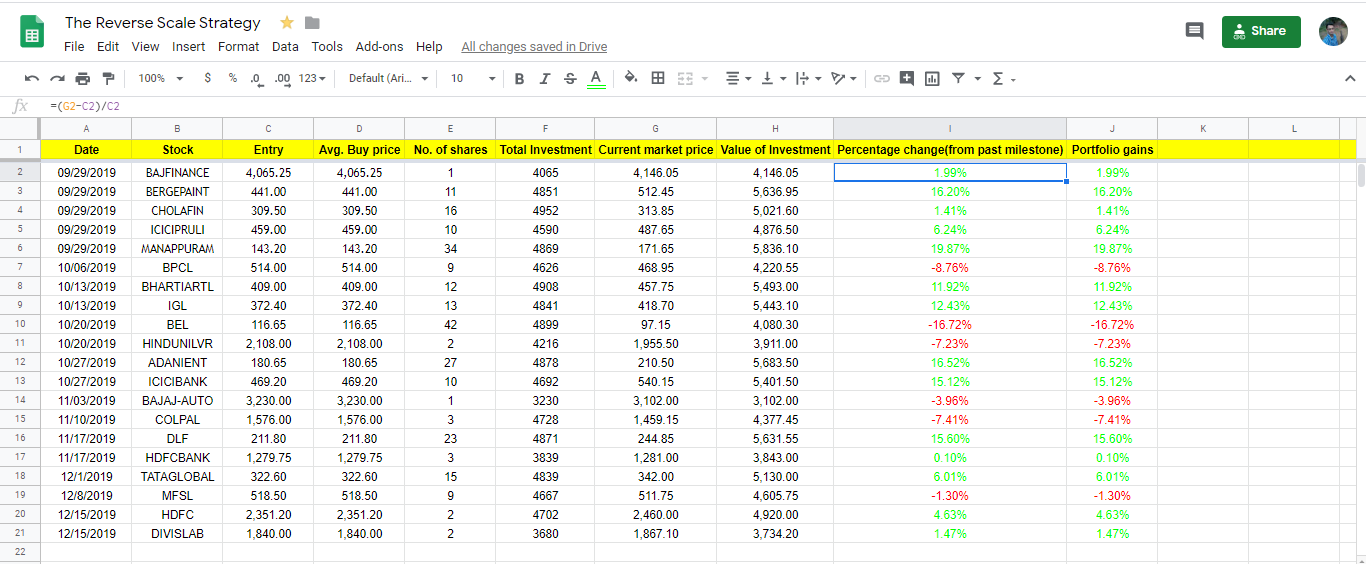This screenshot has width=1366, height=564.
Task: Click the redo arrow icon
Action: click(x=57, y=78)
